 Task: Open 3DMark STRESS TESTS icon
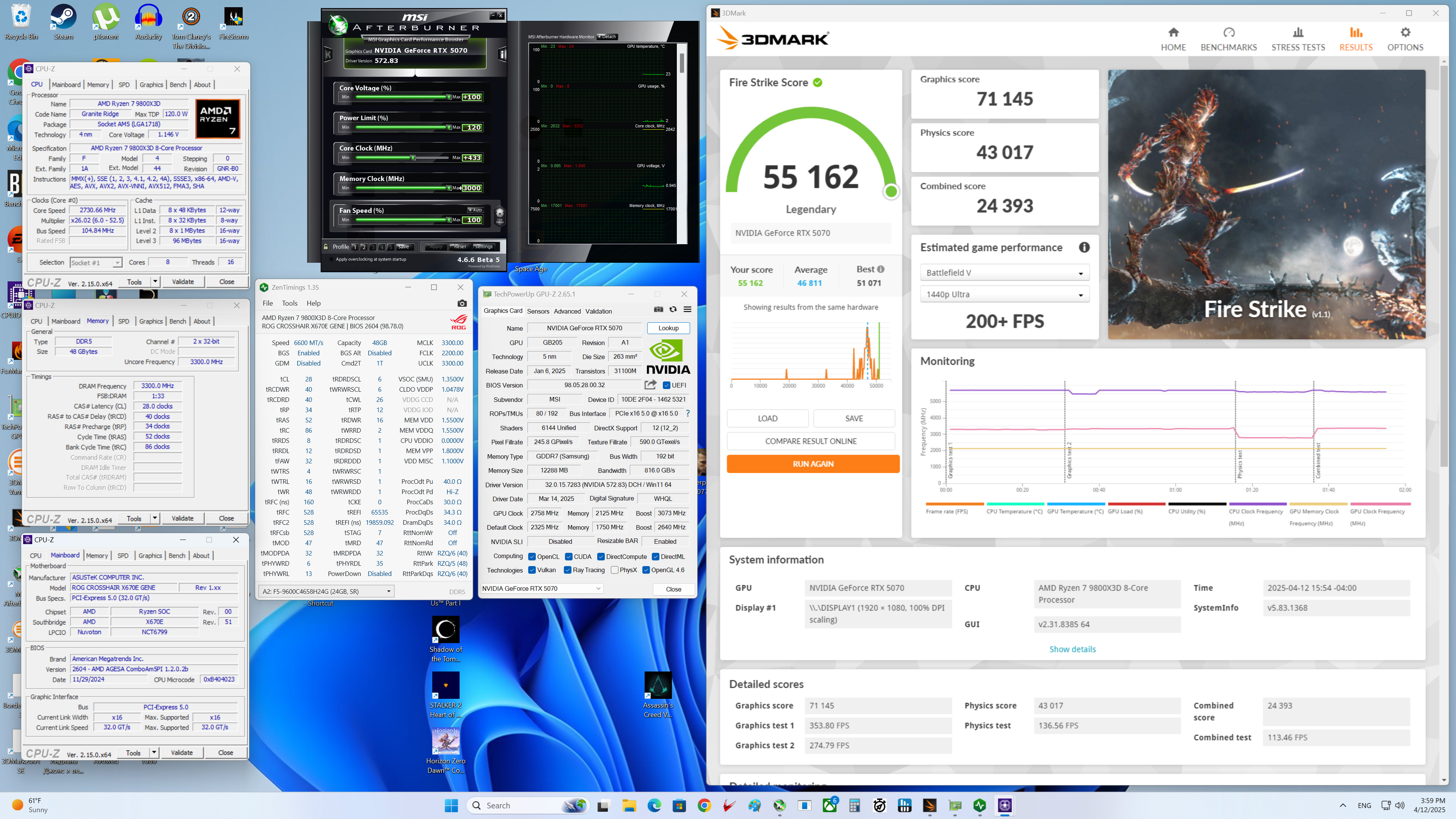click(x=1298, y=33)
